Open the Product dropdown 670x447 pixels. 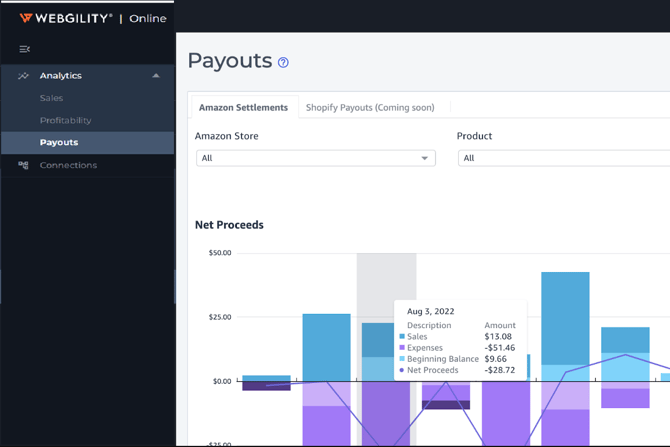(564, 158)
